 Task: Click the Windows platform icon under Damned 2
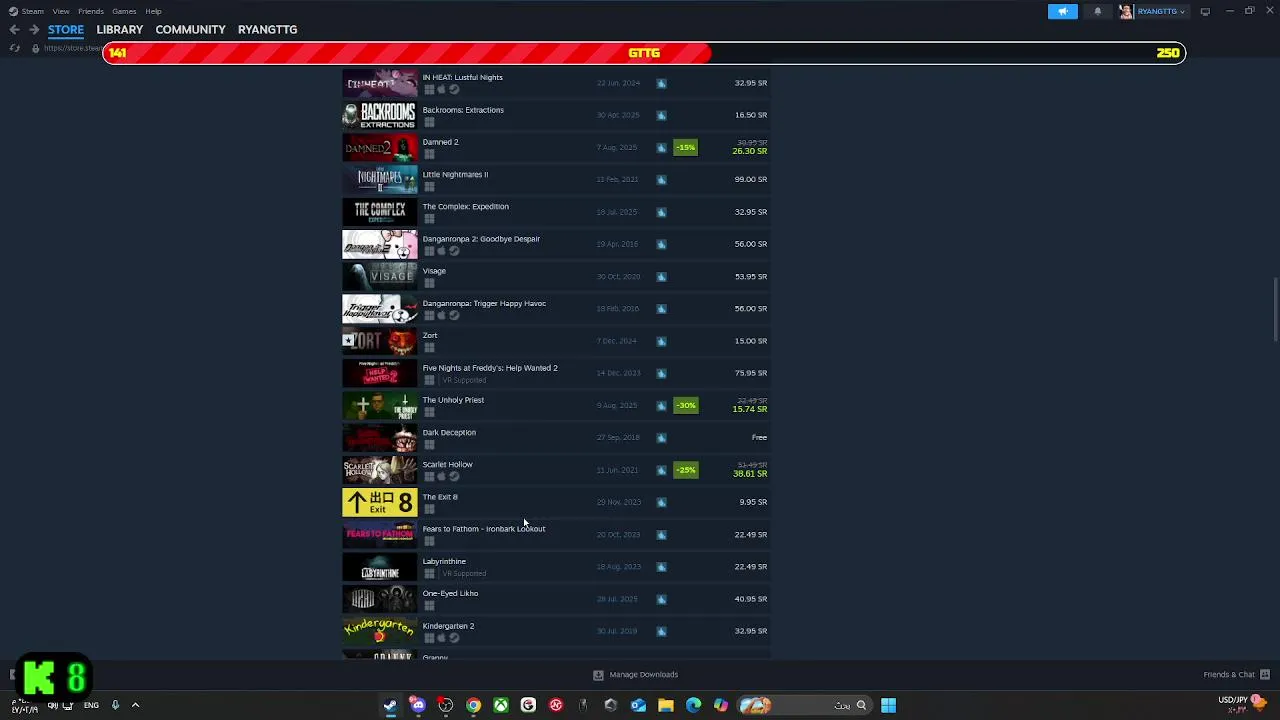429,154
